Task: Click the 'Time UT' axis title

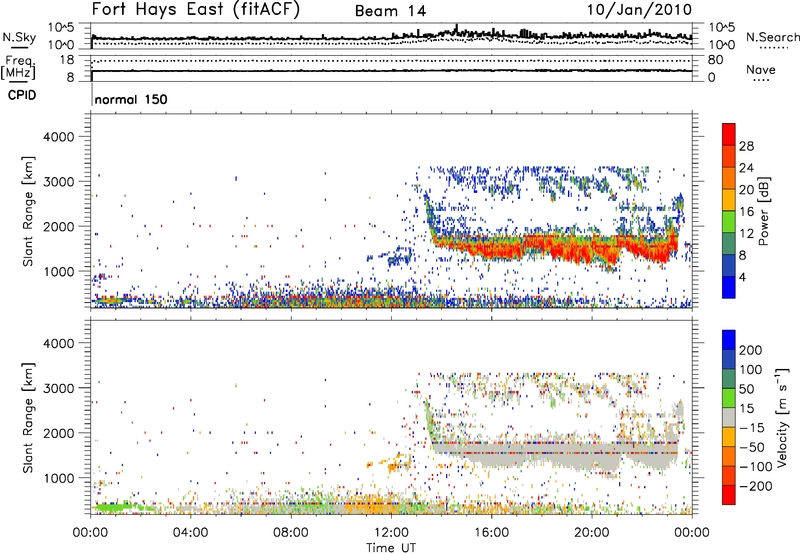Action: click(x=391, y=547)
